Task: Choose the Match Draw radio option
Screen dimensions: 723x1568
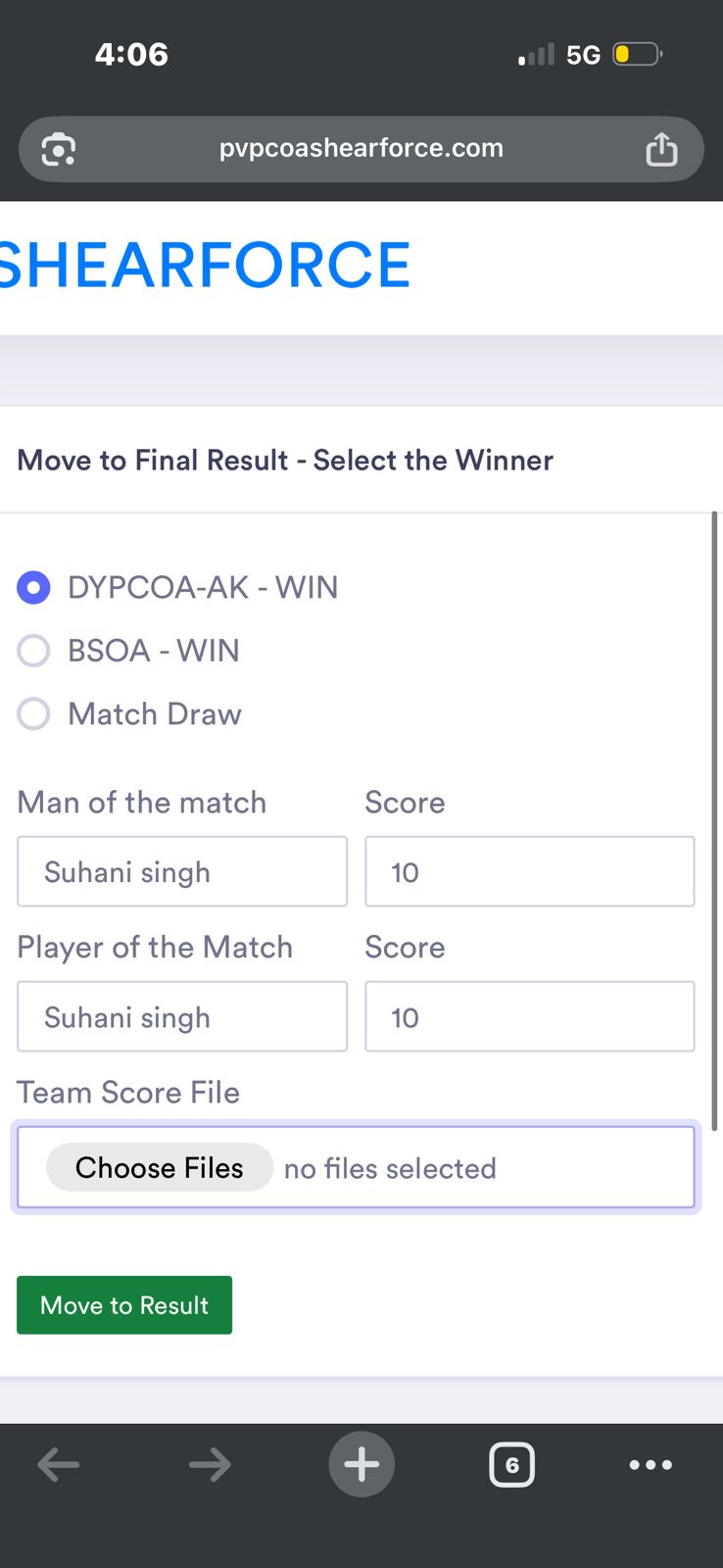Action: (x=34, y=713)
